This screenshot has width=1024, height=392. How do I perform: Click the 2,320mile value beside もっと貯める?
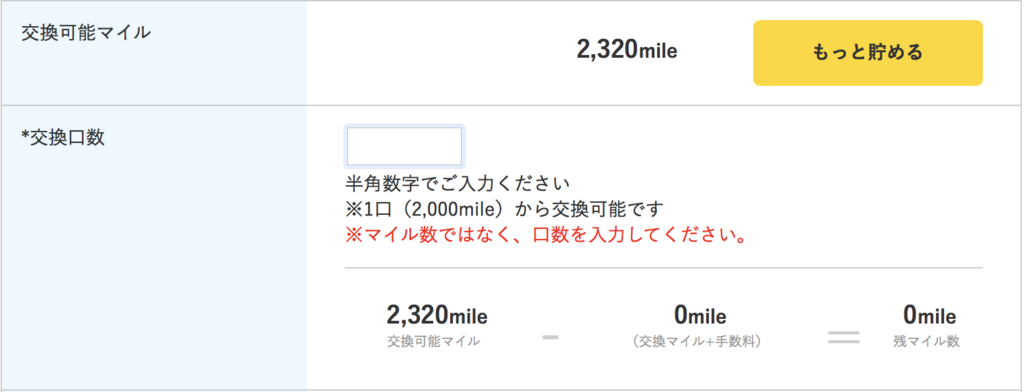[627, 50]
